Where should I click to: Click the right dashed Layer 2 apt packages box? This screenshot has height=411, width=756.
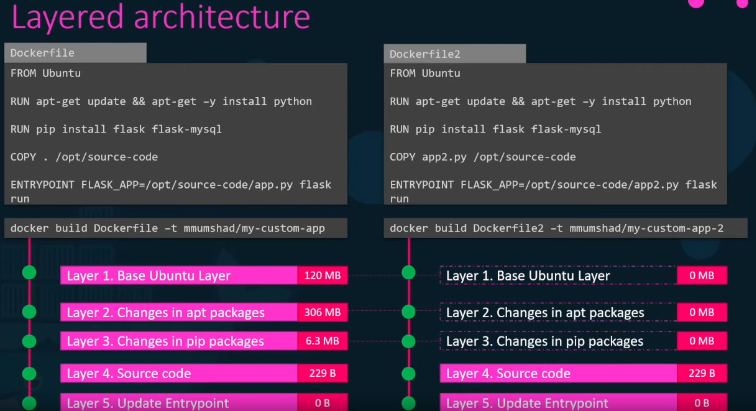[x=557, y=313]
